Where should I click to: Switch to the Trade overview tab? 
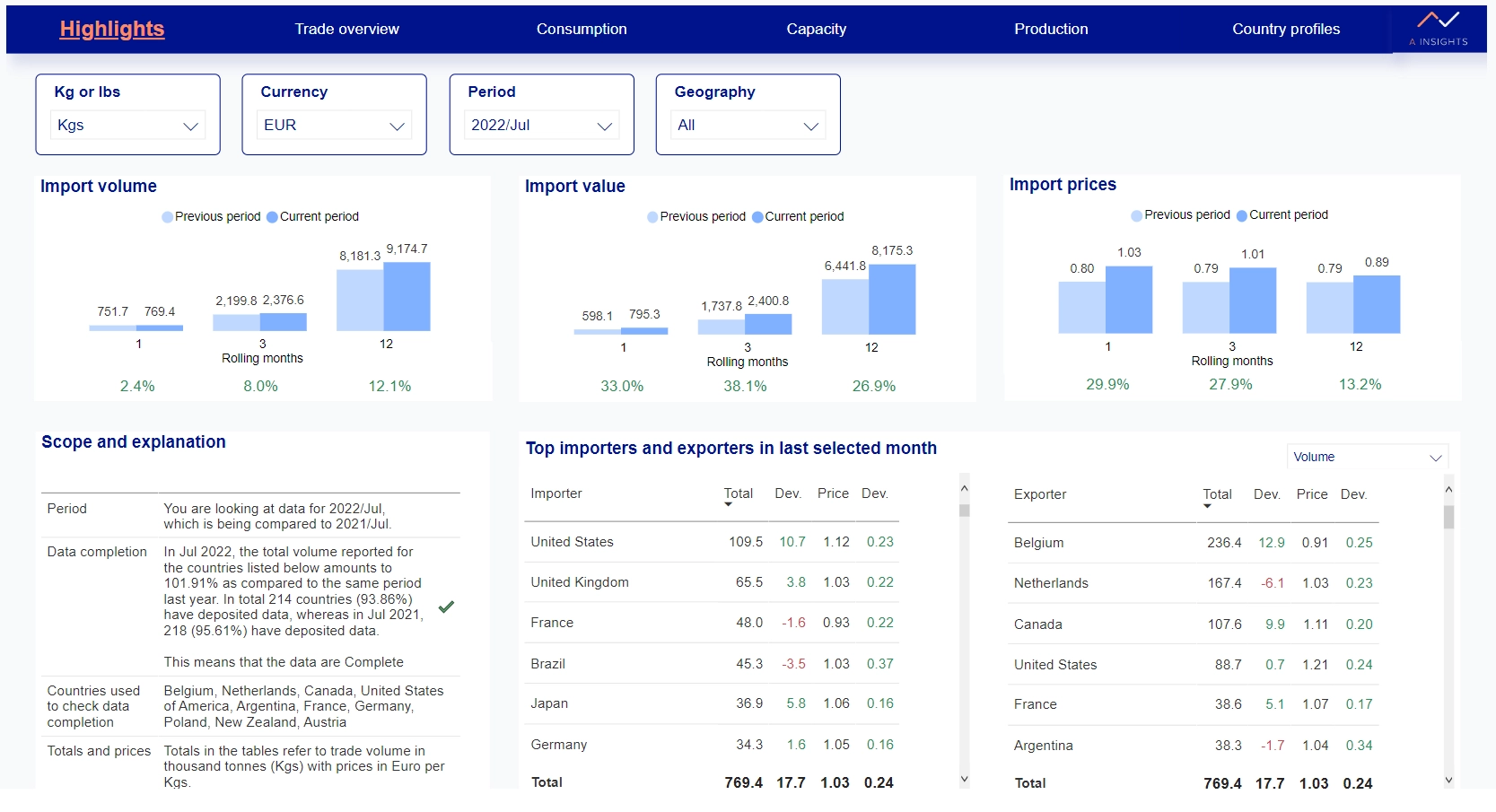347,29
